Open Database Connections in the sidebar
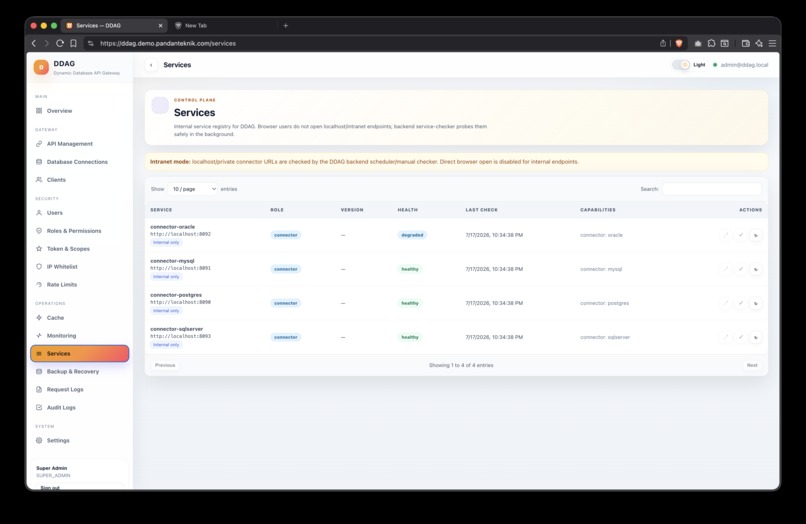The height and width of the screenshot is (524, 806). click(80, 161)
